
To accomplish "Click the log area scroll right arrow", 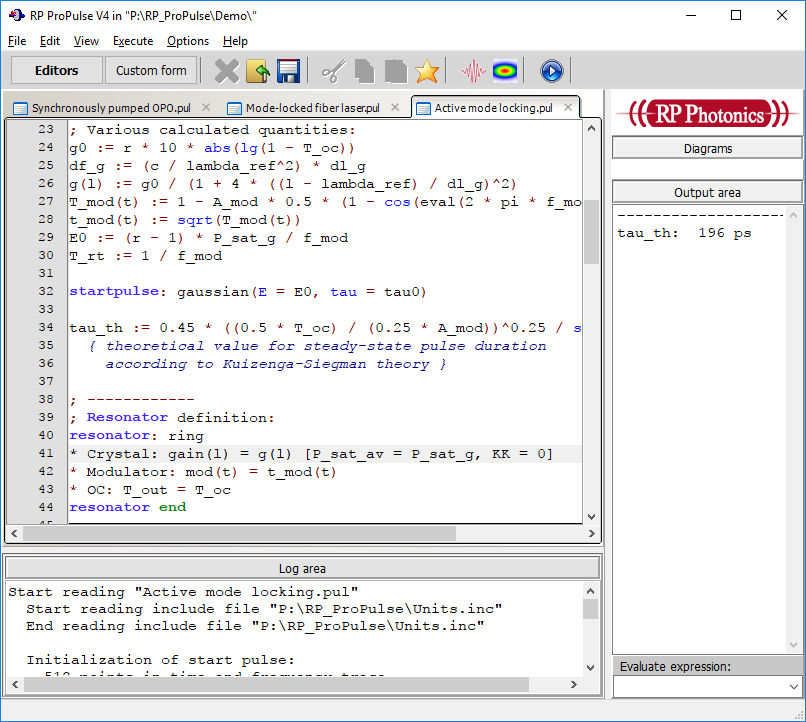I will [574, 684].
